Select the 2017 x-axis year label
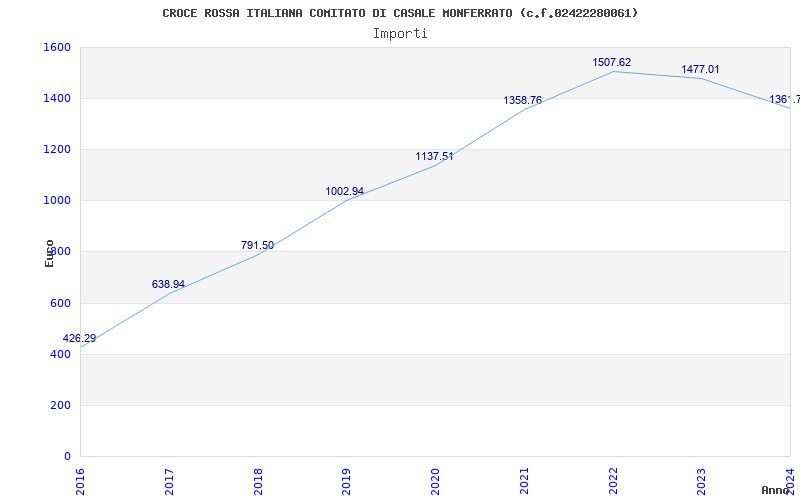800x500 pixels. click(169, 481)
